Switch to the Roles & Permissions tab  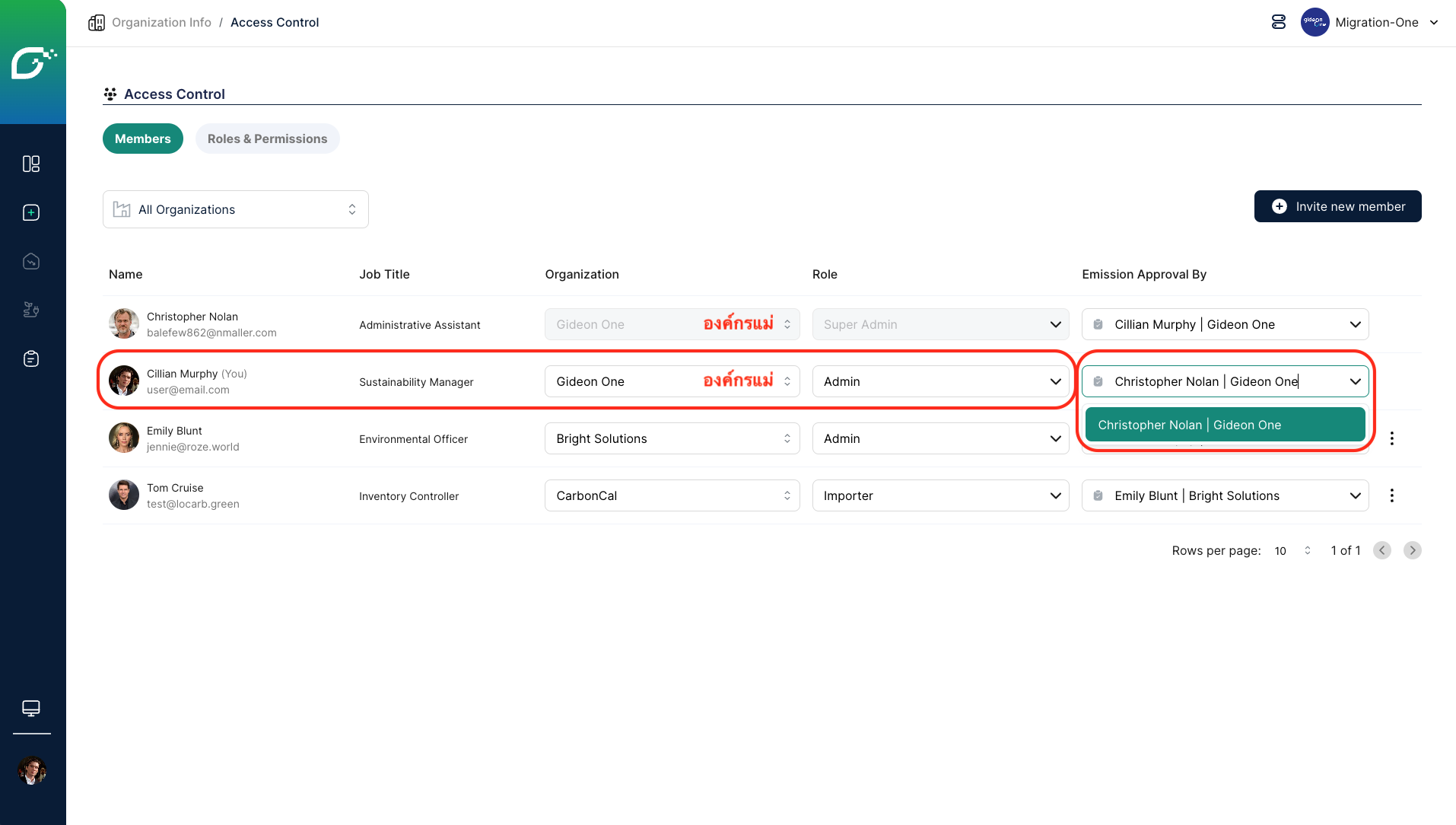coord(267,139)
